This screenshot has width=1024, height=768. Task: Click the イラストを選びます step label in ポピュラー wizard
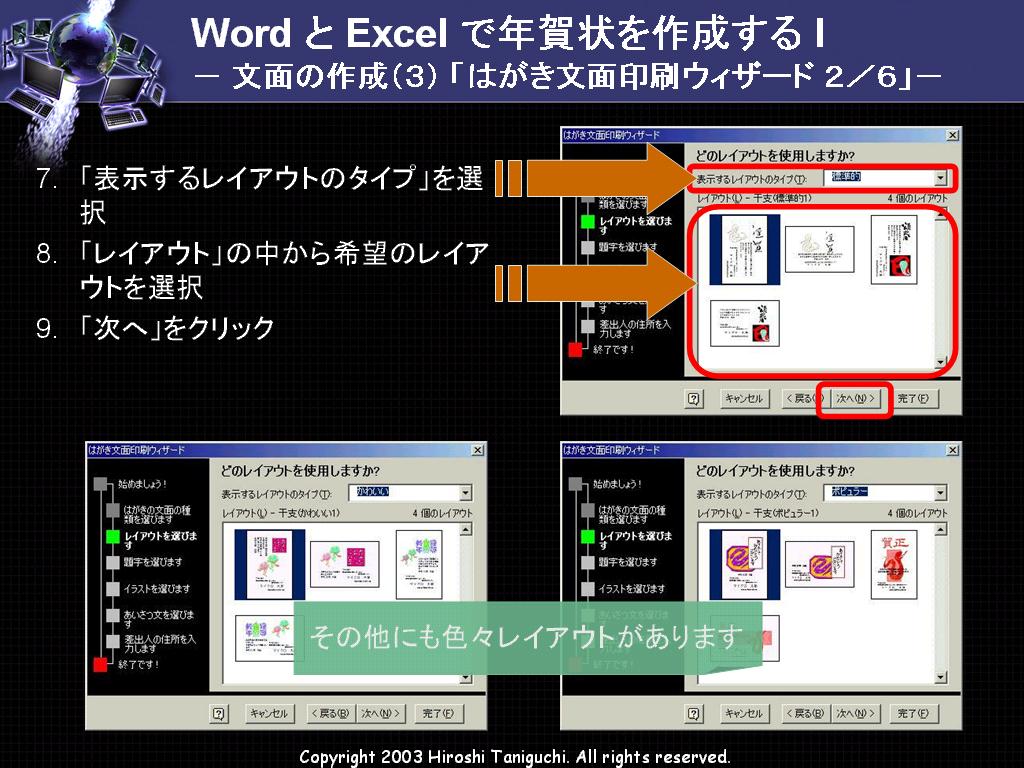point(632,589)
